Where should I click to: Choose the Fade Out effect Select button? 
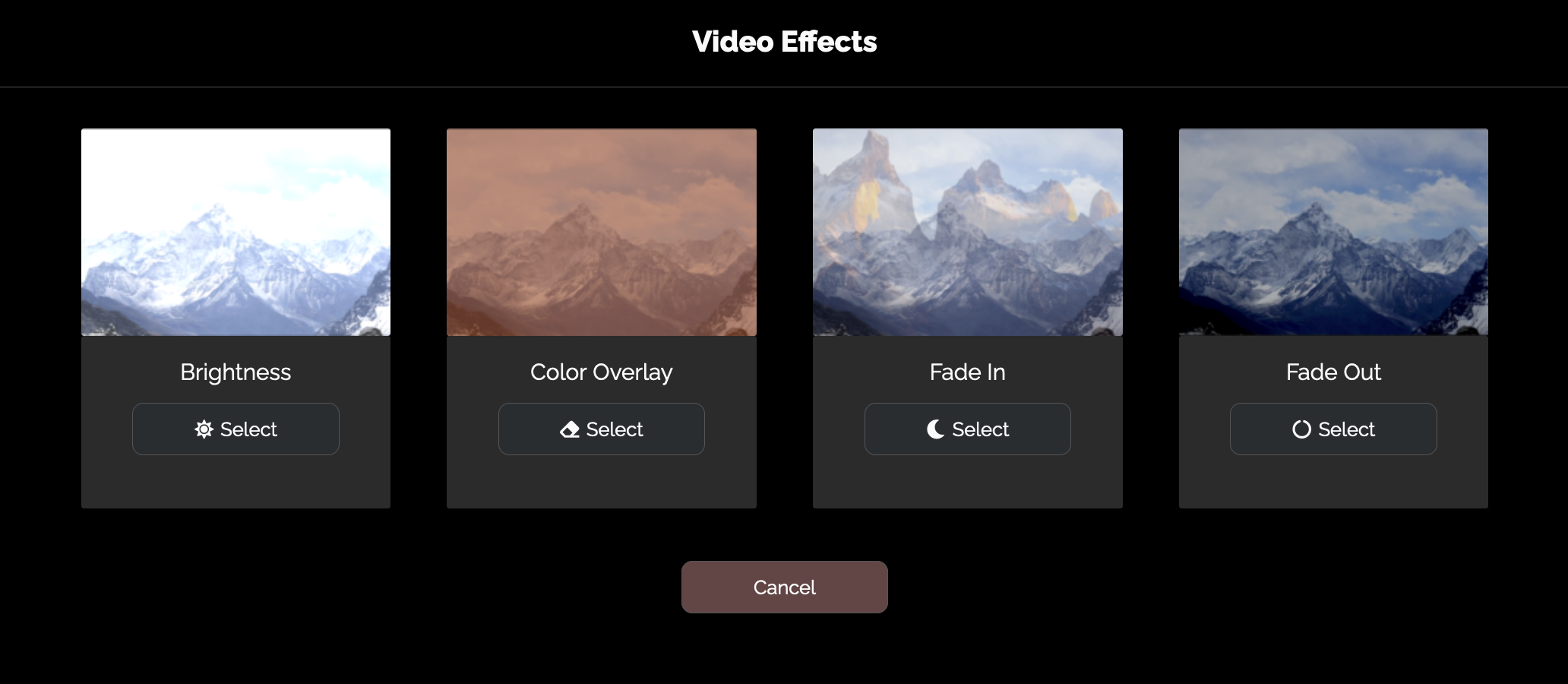pos(1333,429)
